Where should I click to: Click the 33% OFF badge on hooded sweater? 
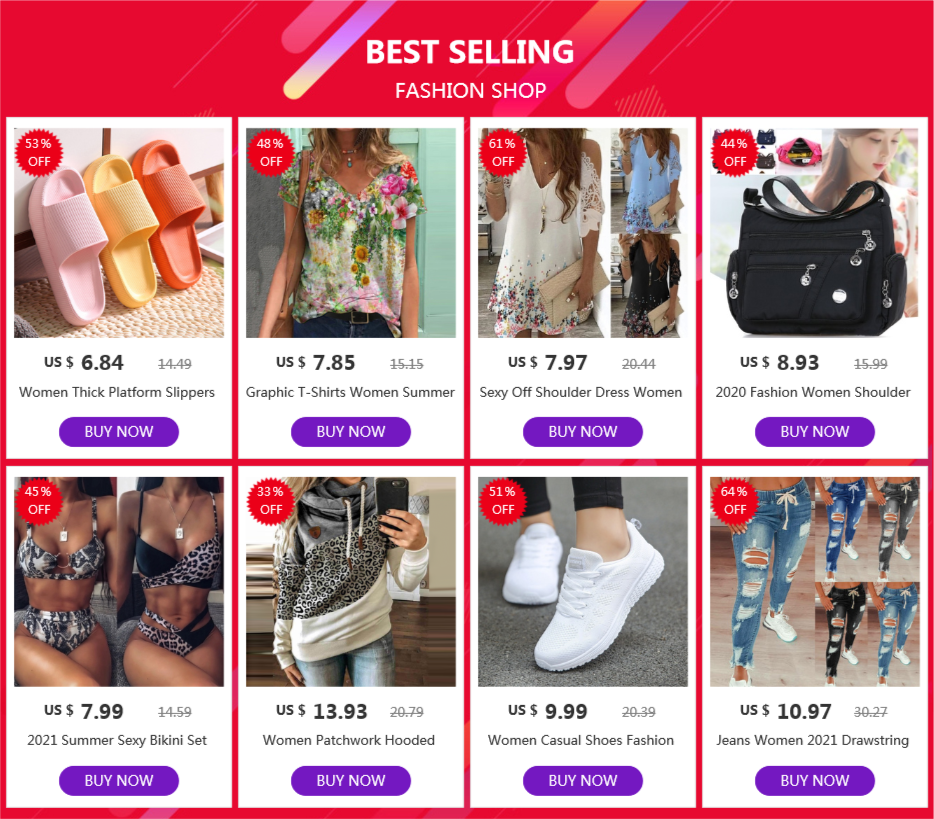[270, 500]
